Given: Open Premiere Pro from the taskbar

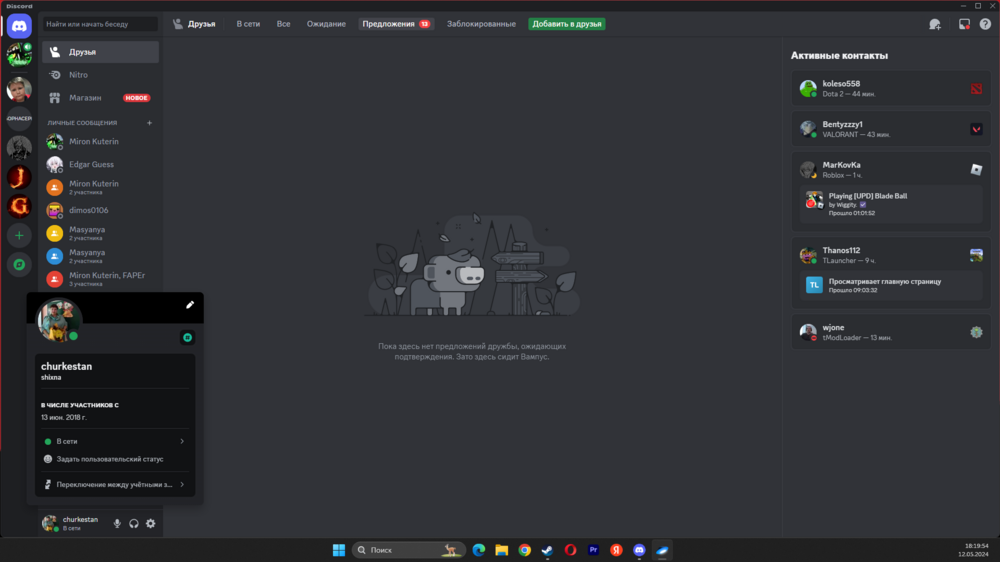Looking at the screenshot, I should point(593,550).
